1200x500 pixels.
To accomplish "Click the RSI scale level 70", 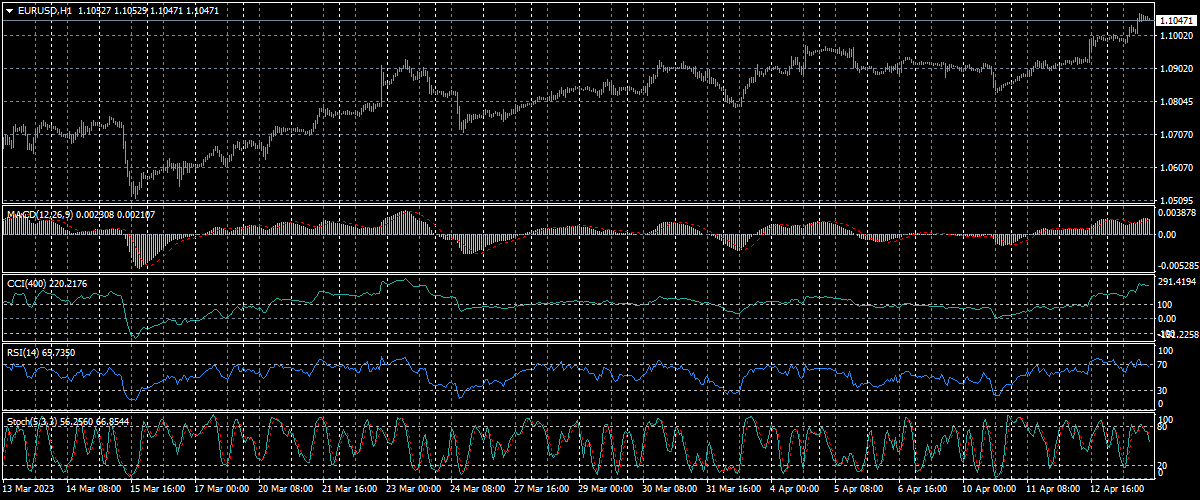I will click(1163, 366).
